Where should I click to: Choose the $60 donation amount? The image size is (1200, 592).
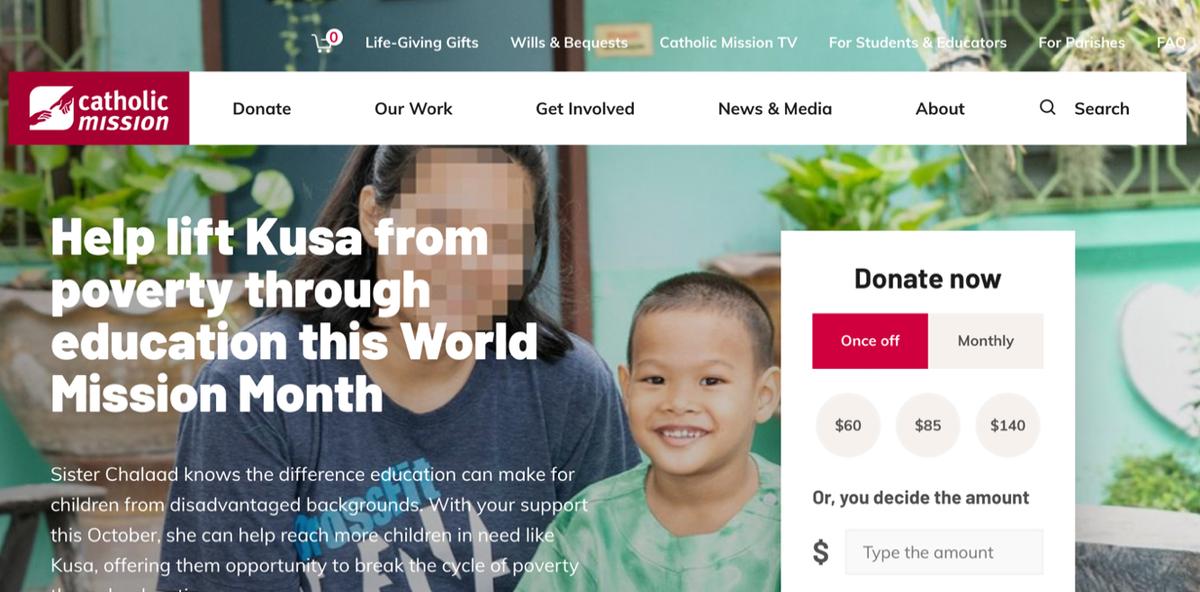(848, 425)
